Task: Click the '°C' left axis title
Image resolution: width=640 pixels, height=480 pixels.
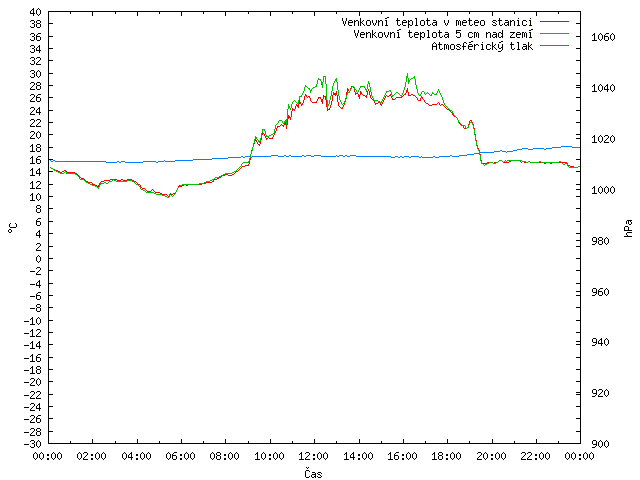Action: pyautogui.click(x=12, y=228)
